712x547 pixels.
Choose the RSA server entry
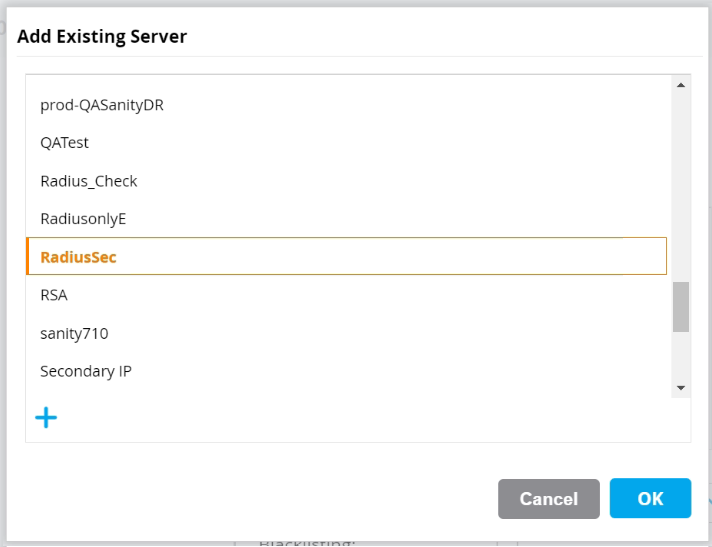[54, 295]
